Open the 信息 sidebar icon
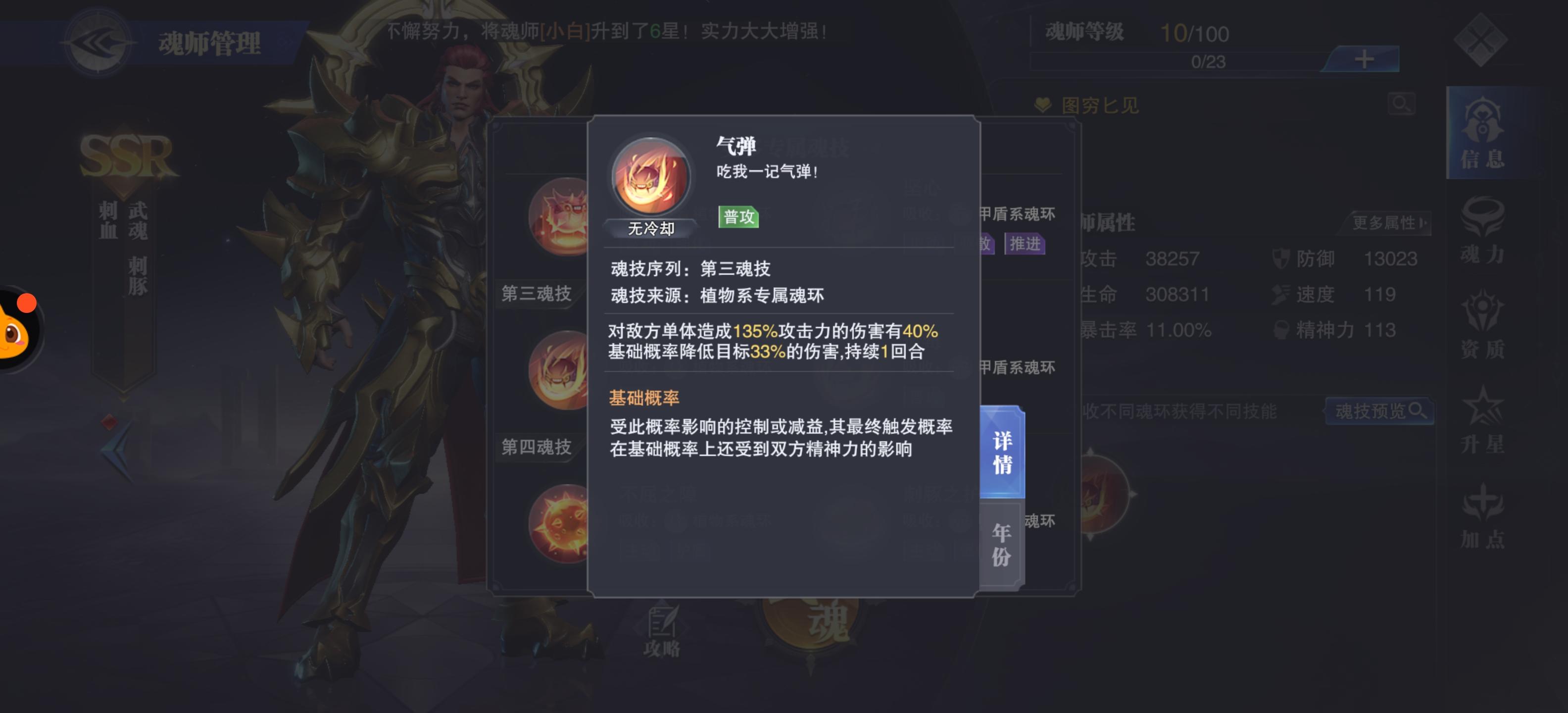 pyautogui.click(x=1483, y=133)
